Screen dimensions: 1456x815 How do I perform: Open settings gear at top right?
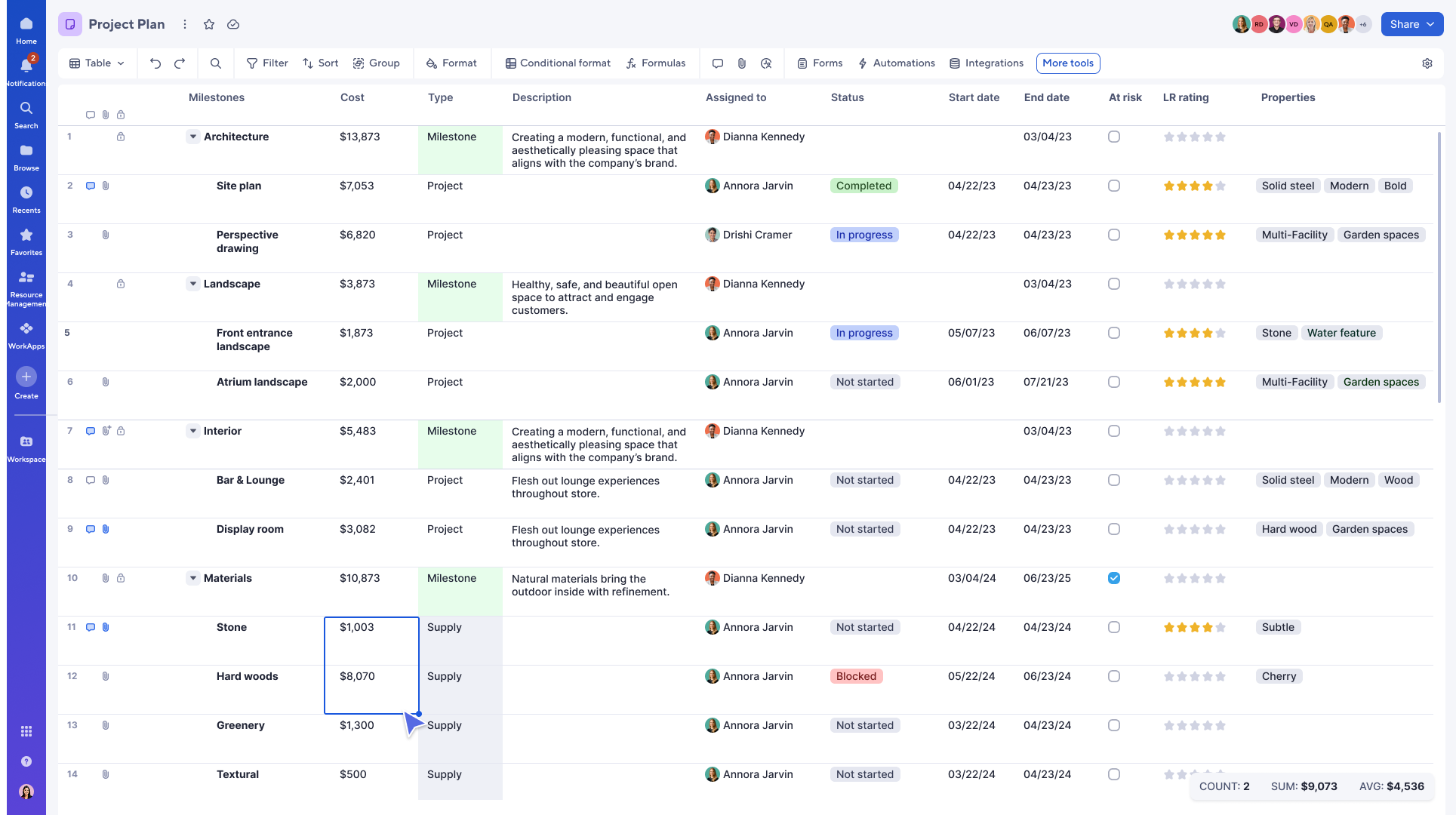click(1427, 63)
